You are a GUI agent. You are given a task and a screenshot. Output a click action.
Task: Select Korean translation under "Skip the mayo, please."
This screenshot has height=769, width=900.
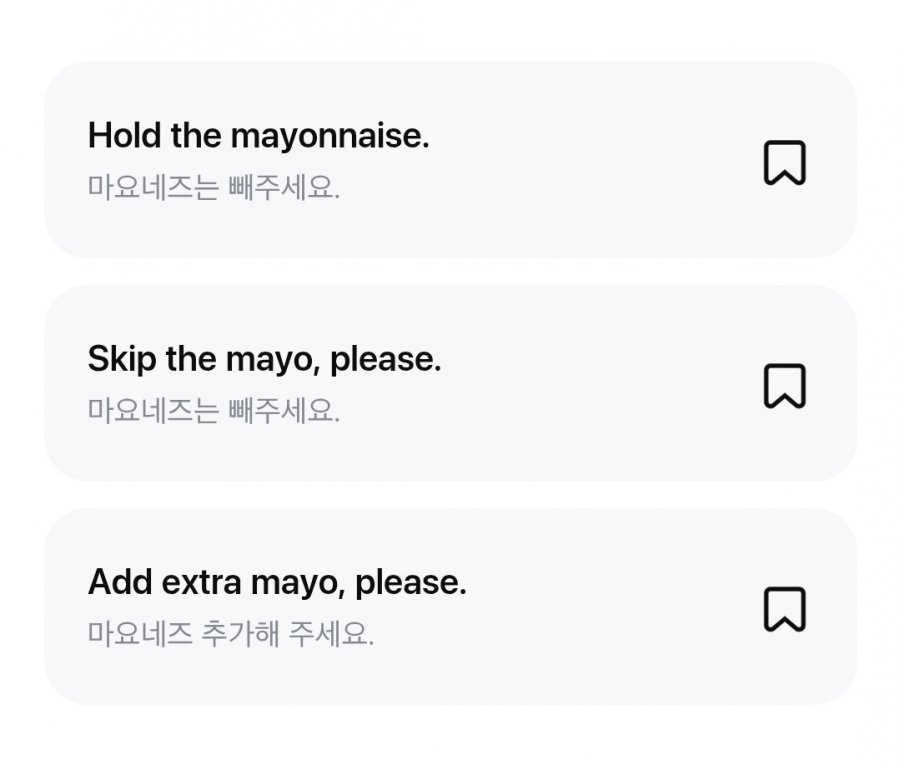pos(214,411)
